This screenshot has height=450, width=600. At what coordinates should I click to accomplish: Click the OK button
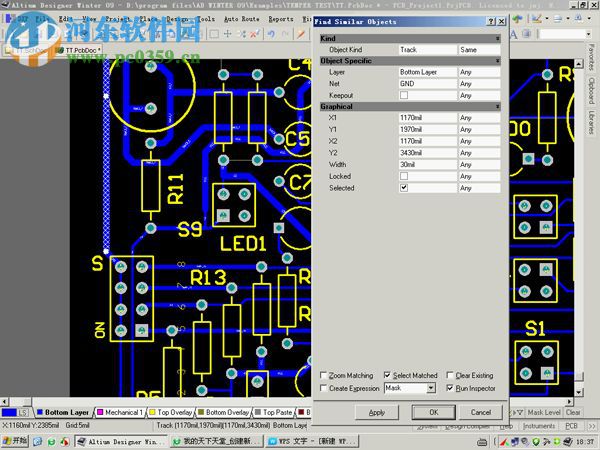[x=434, y=412]
